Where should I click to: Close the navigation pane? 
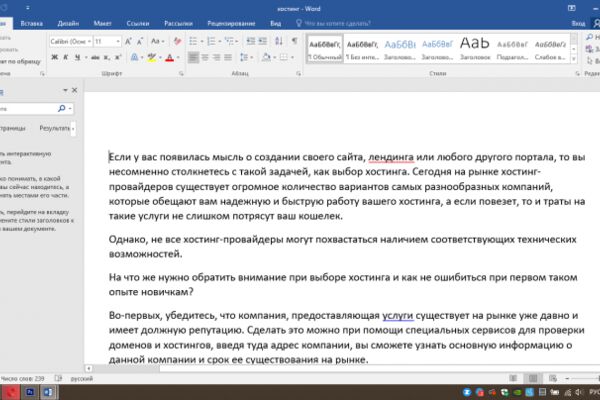[x=75, y=90]
